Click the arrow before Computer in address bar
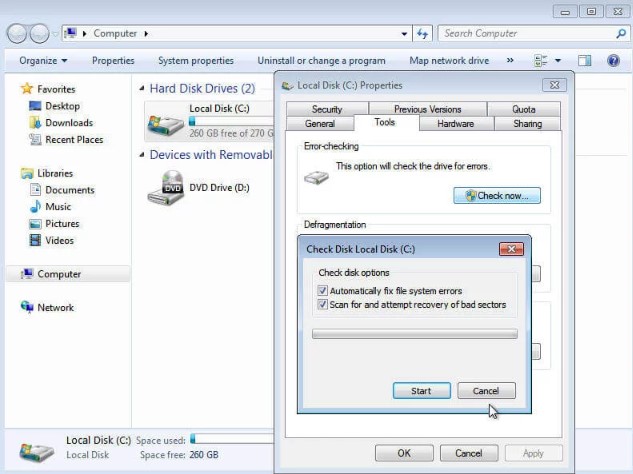This screenshot has width=633, height=474. 84,34
